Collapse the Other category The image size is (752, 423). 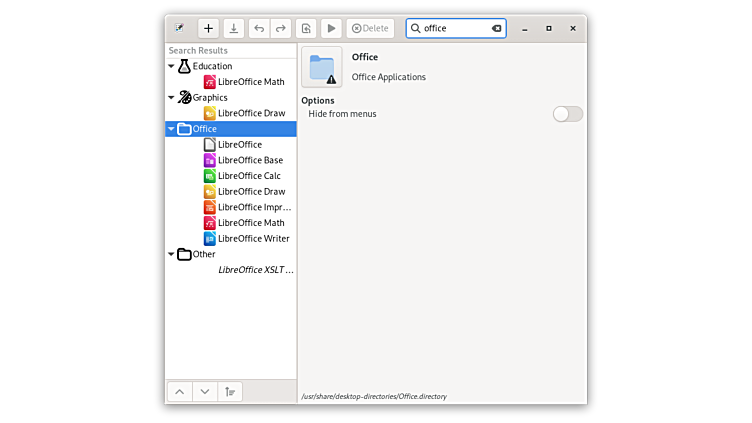[x=171, y=254]
